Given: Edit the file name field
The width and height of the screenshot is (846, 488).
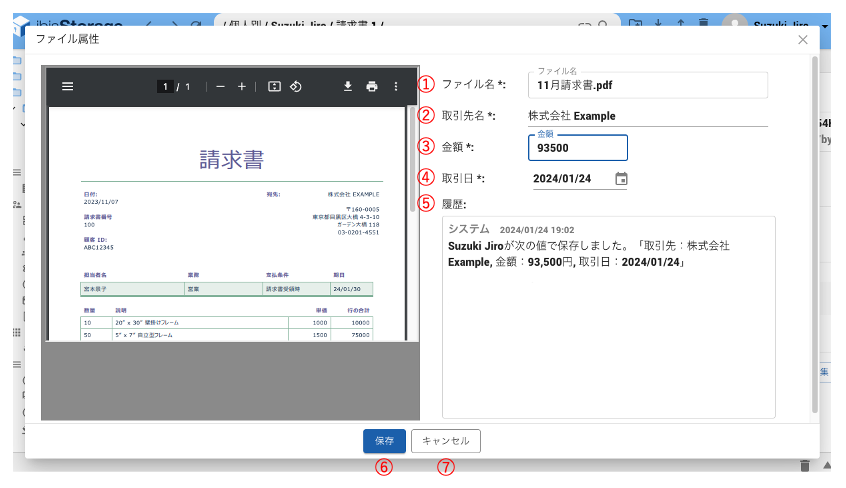Looking at the screenshot, I should tap(647, 86).
